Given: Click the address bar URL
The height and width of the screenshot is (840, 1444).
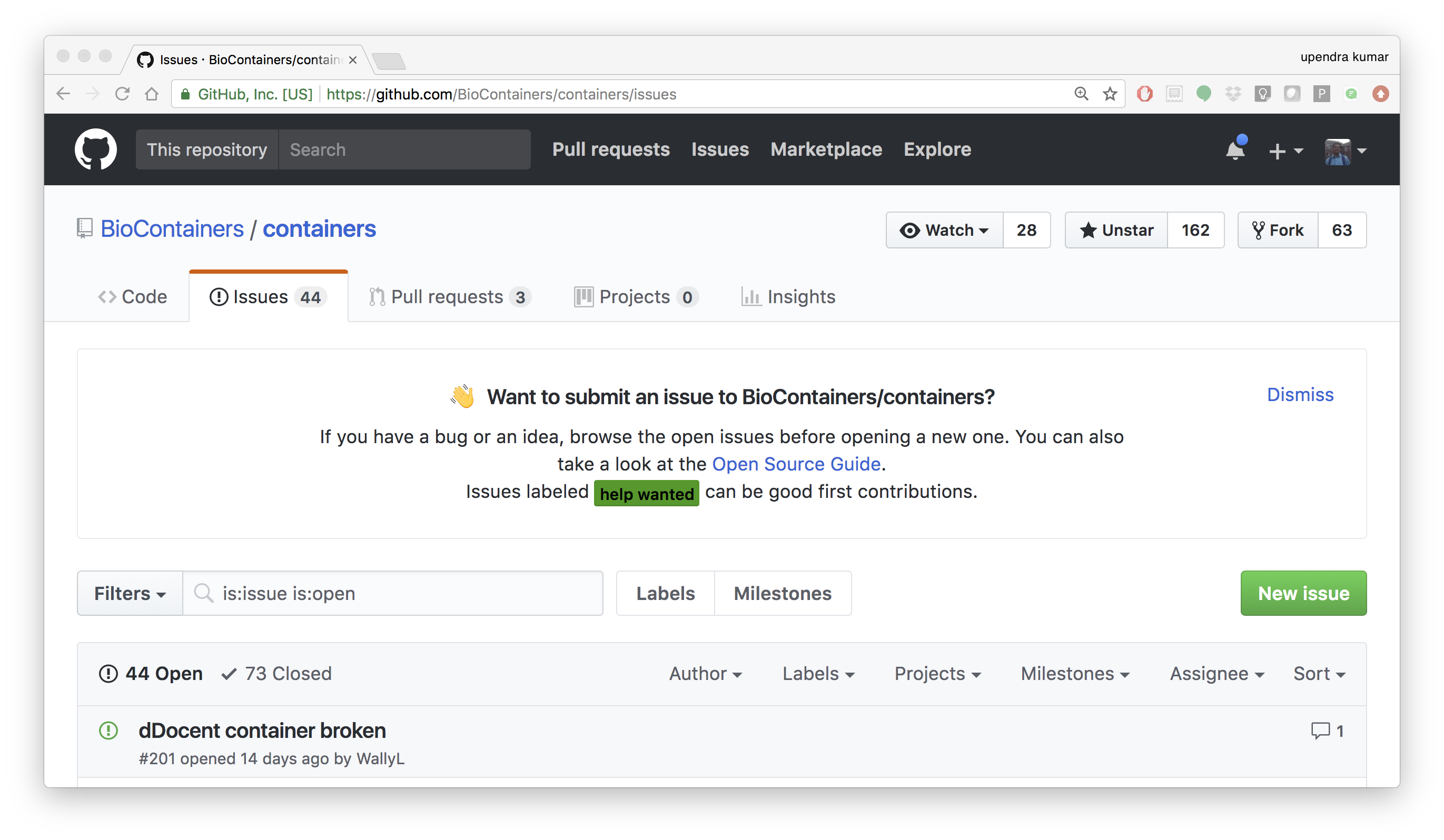Looking at the screenshot, I should [501, 94].
